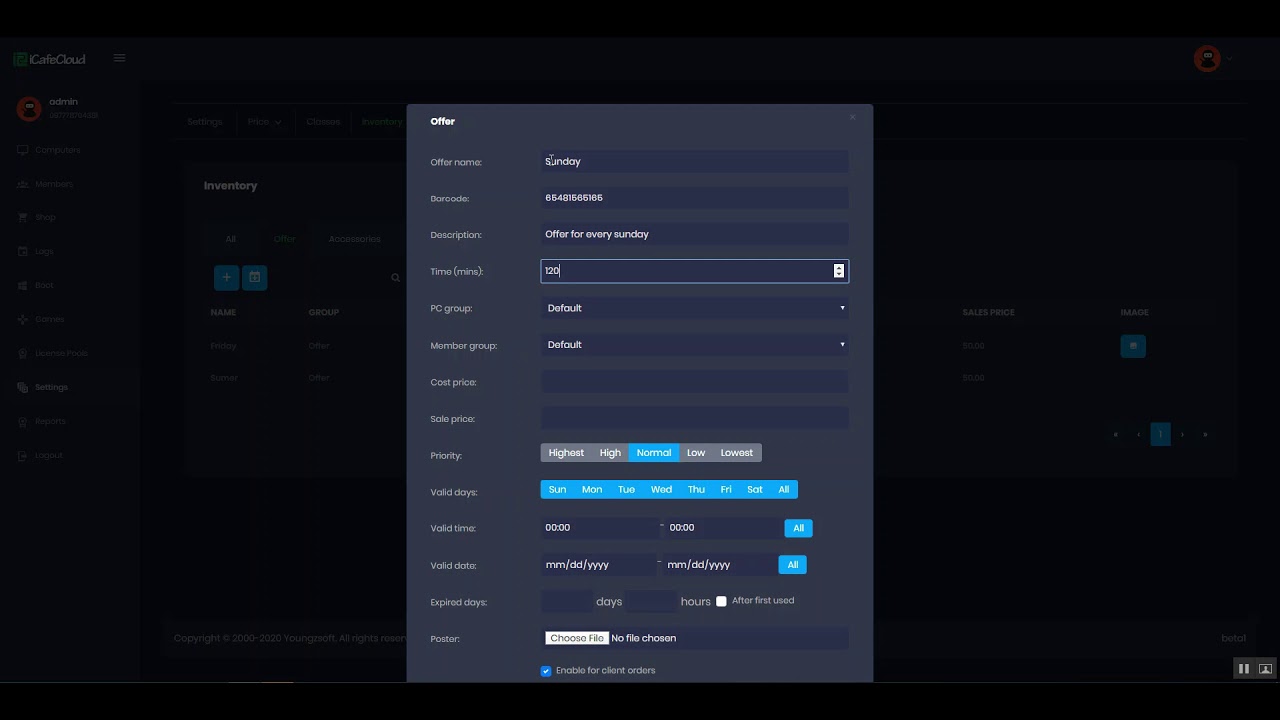The width and height of the screenshot is (1280, 720).
Task: Set priority to Lowest
Action: point(737,453)
